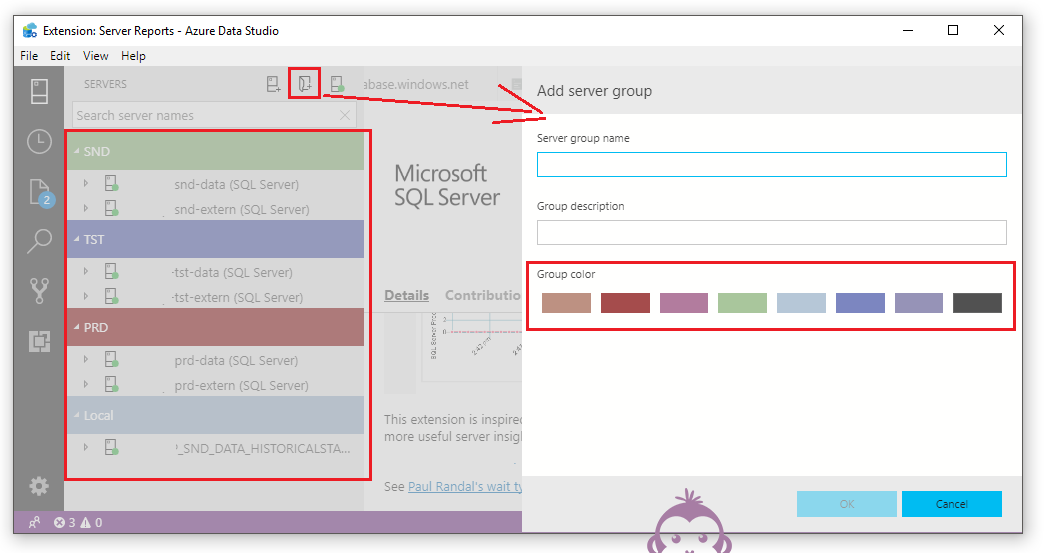1050x553 pixels.
Task: Expand the prd-data server node
Action: point(86,359)
